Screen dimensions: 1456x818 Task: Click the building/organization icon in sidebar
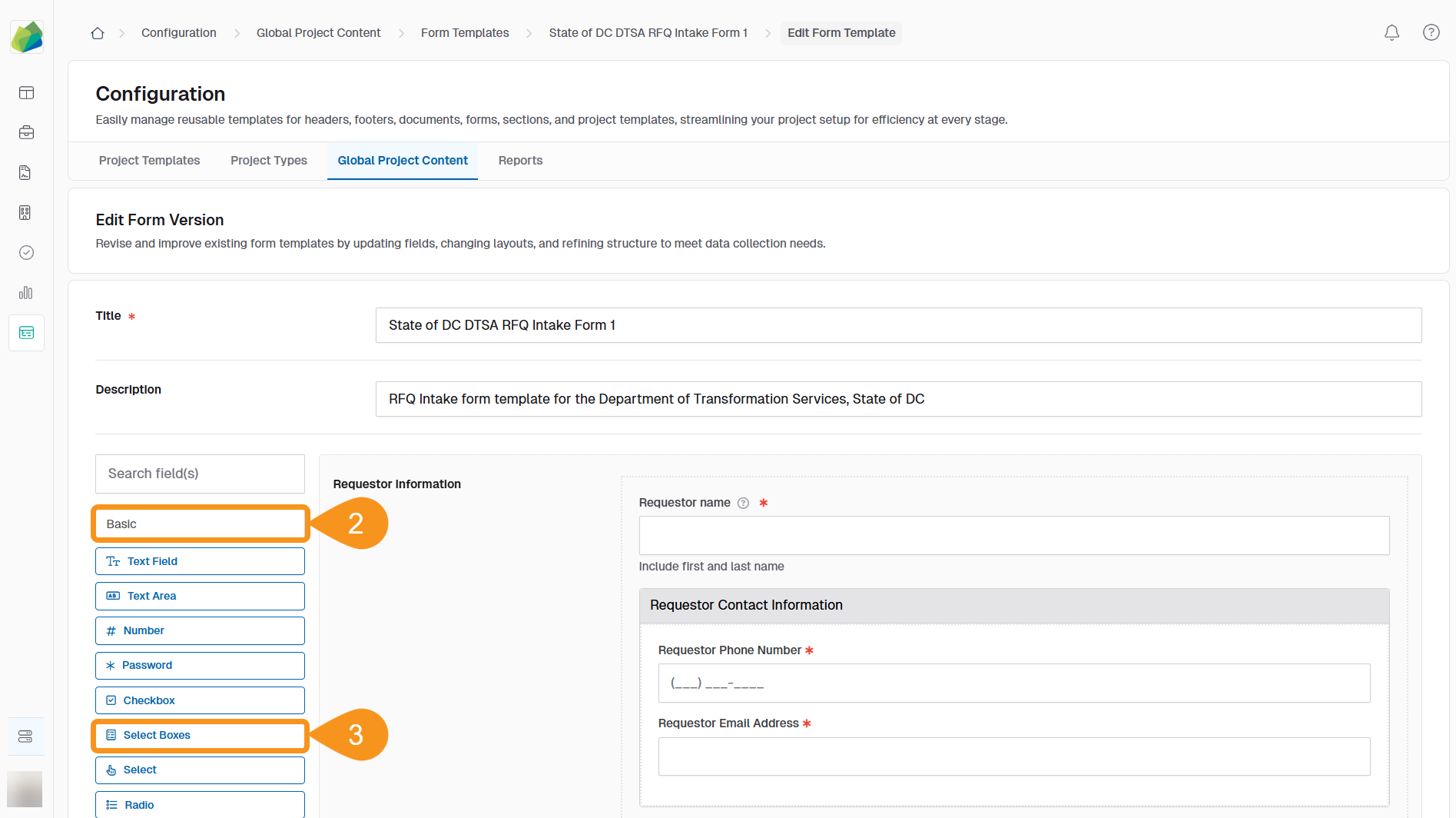(25, 212)
